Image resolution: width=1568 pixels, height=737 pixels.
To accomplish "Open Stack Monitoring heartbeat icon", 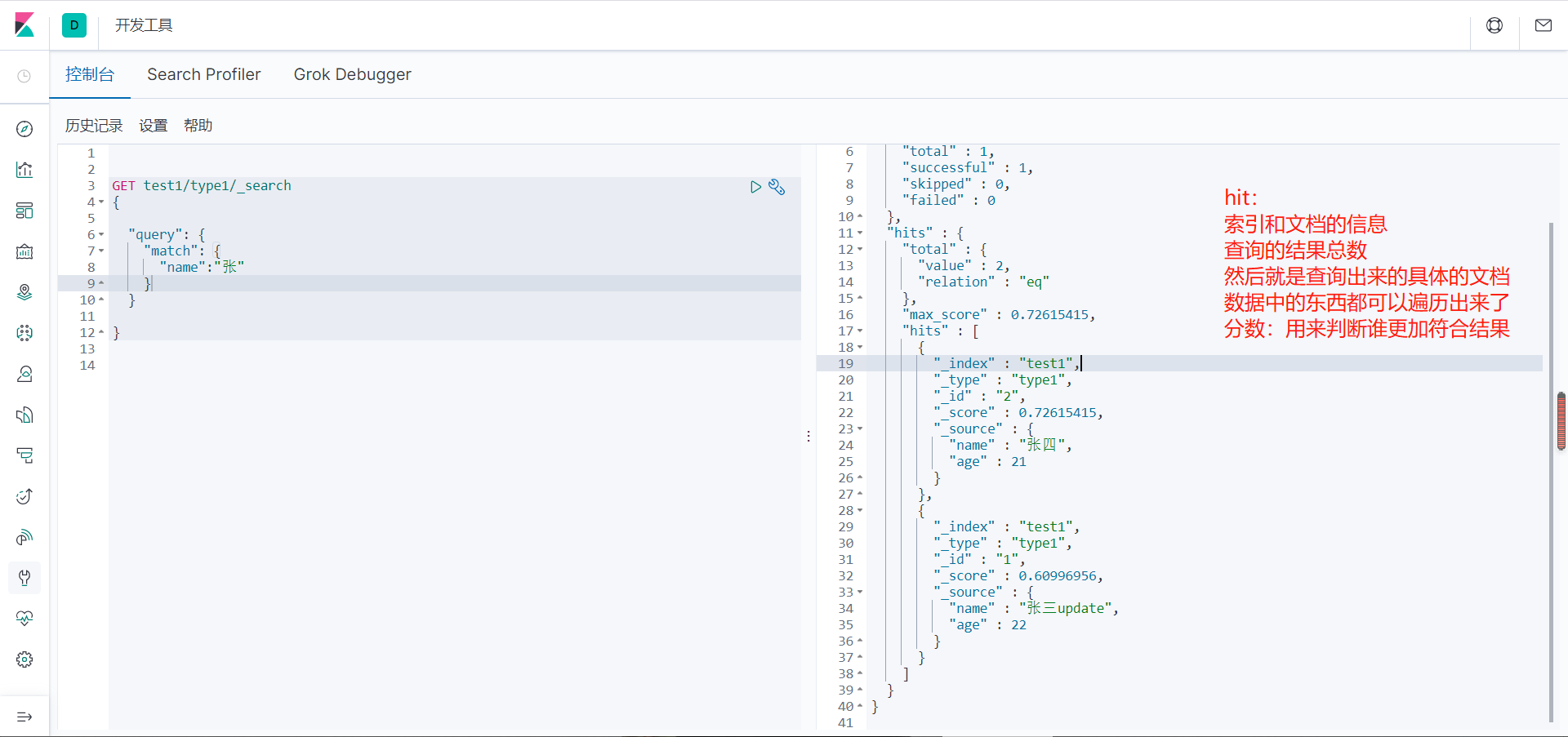I will coord(24,619).
